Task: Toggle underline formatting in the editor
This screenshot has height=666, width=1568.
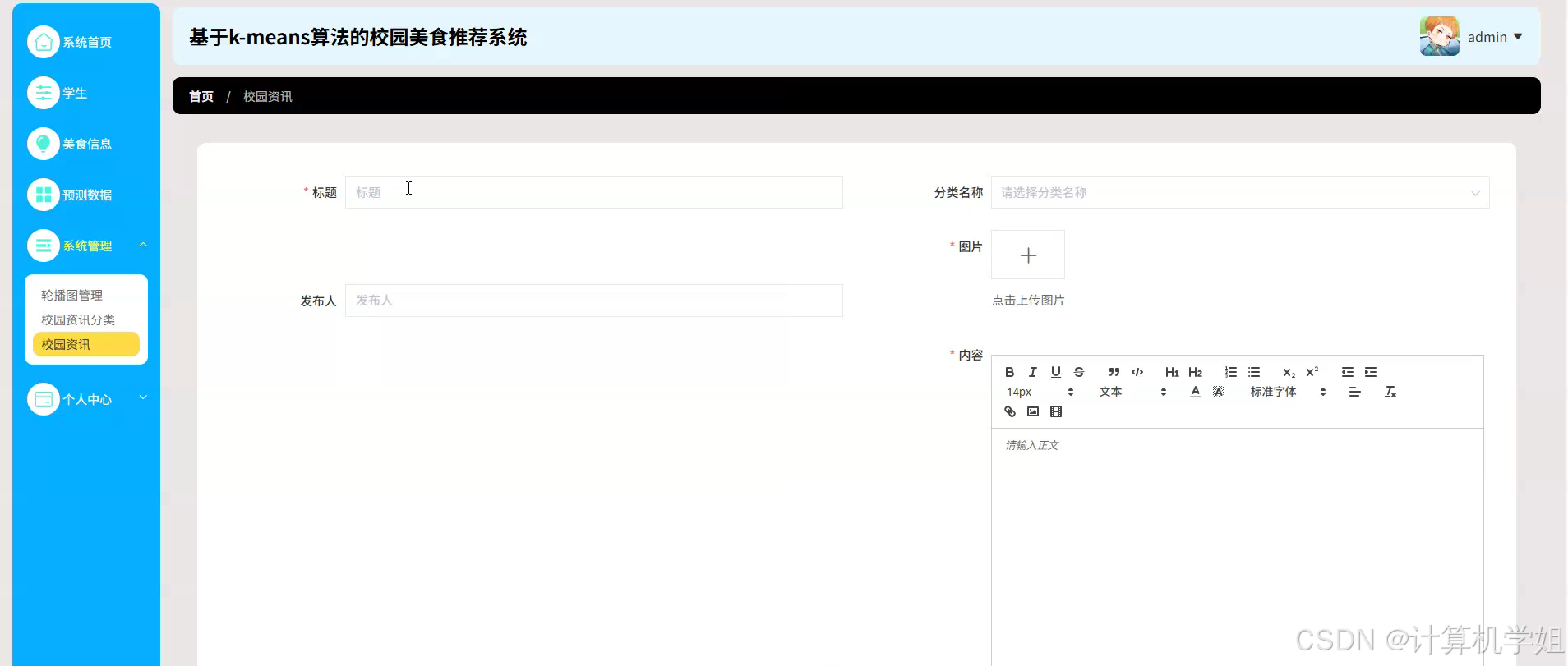Action: click(x=1056, y=372)
